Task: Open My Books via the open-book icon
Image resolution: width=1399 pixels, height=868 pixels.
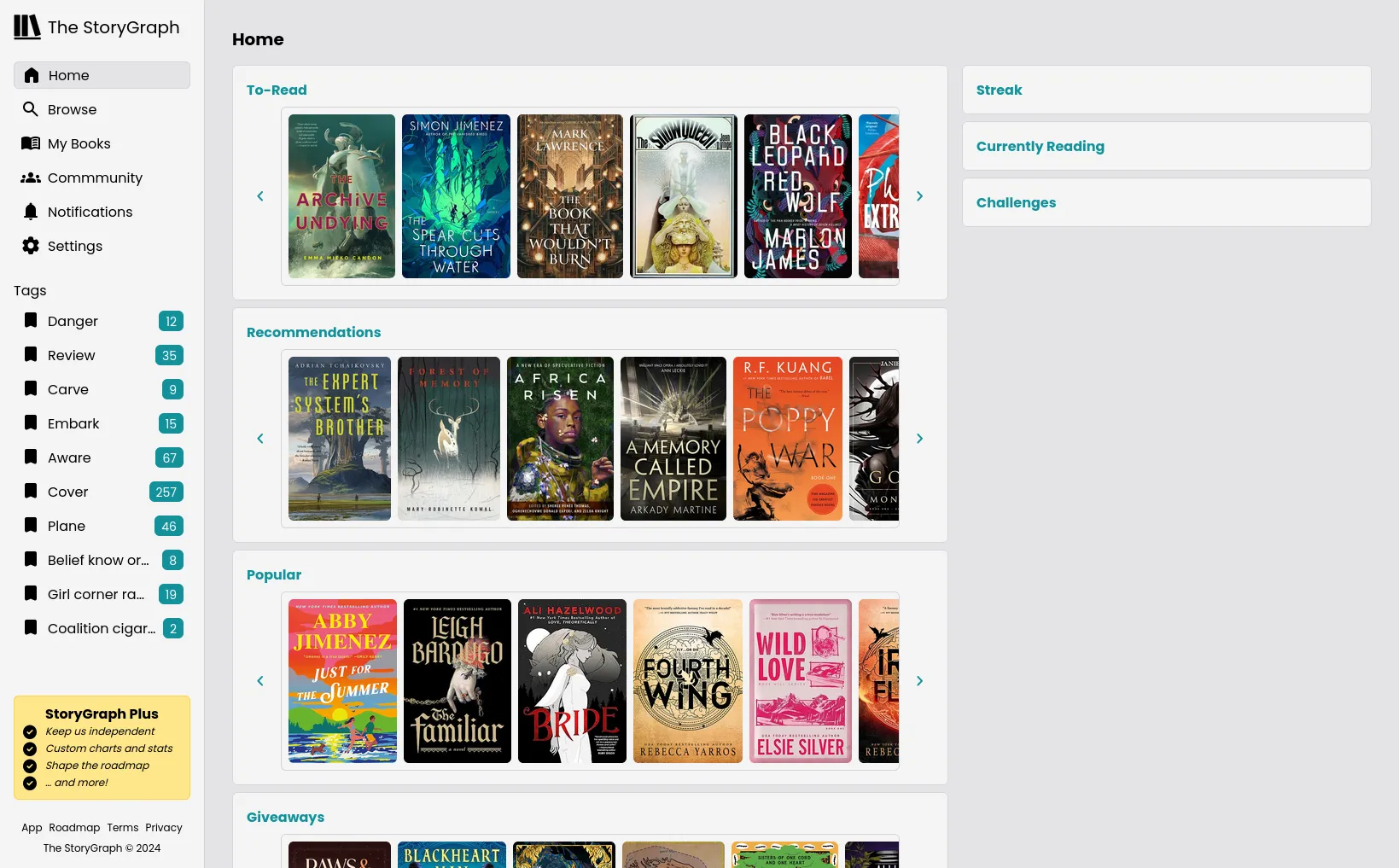Action: [31, 143]
